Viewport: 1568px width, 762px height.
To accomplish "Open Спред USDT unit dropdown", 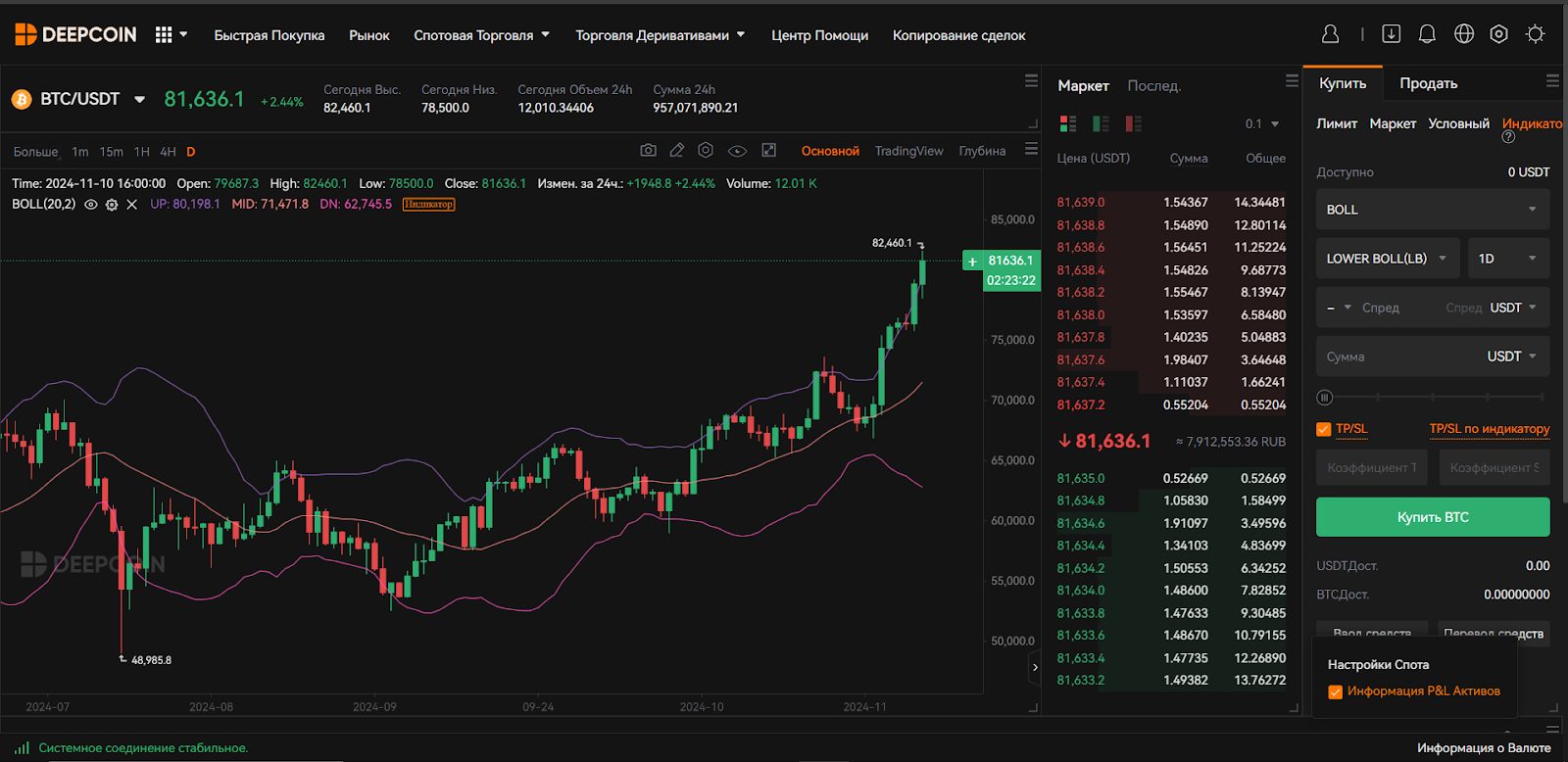I will (1513, 308).
